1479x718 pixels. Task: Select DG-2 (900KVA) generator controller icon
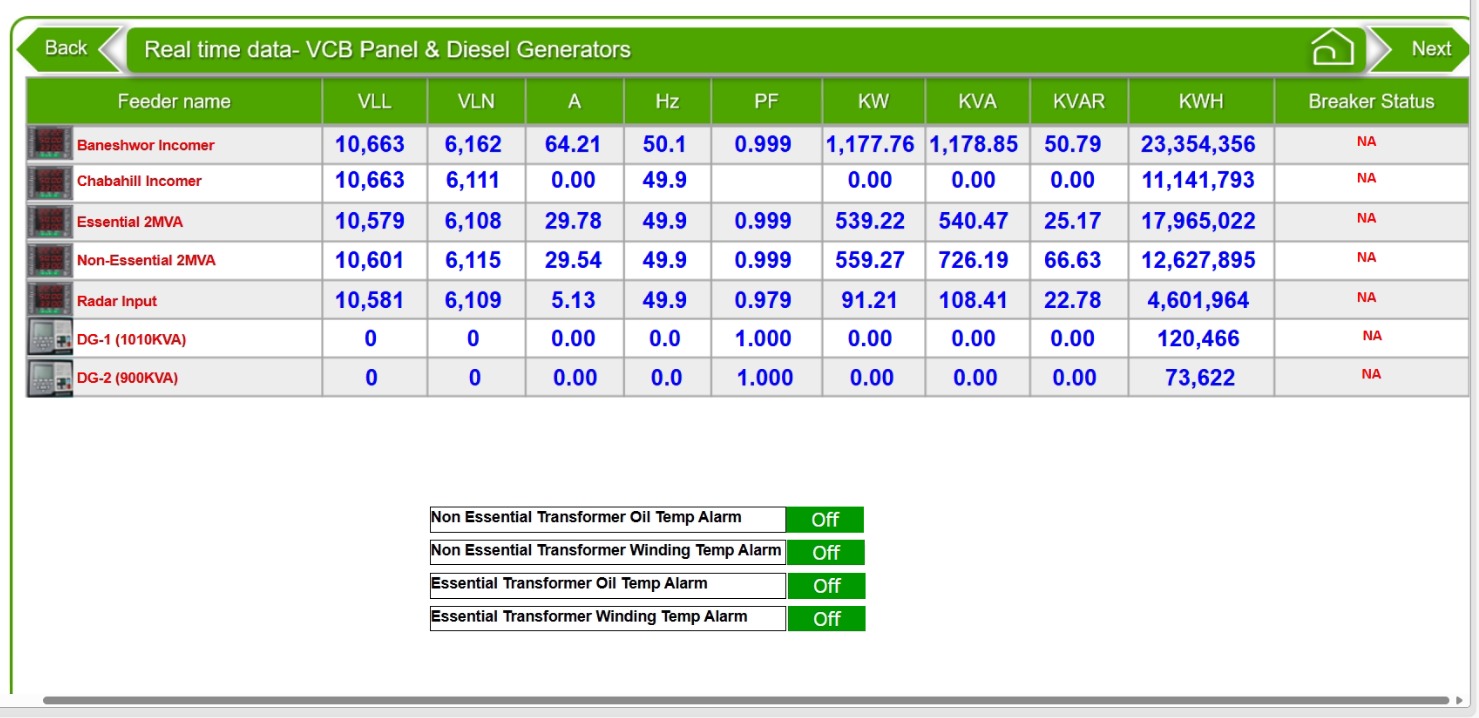[x=50, y=378]
